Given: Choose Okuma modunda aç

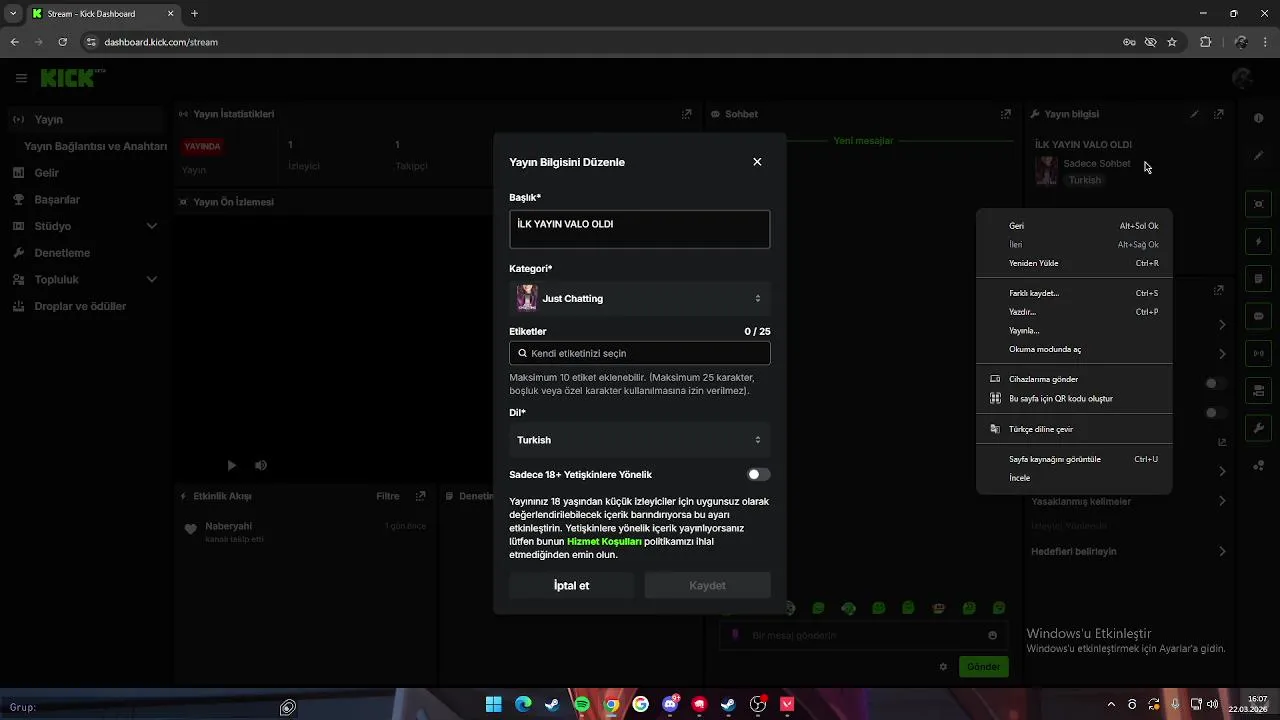Looking at the screenshot, I should [1074, 350].
